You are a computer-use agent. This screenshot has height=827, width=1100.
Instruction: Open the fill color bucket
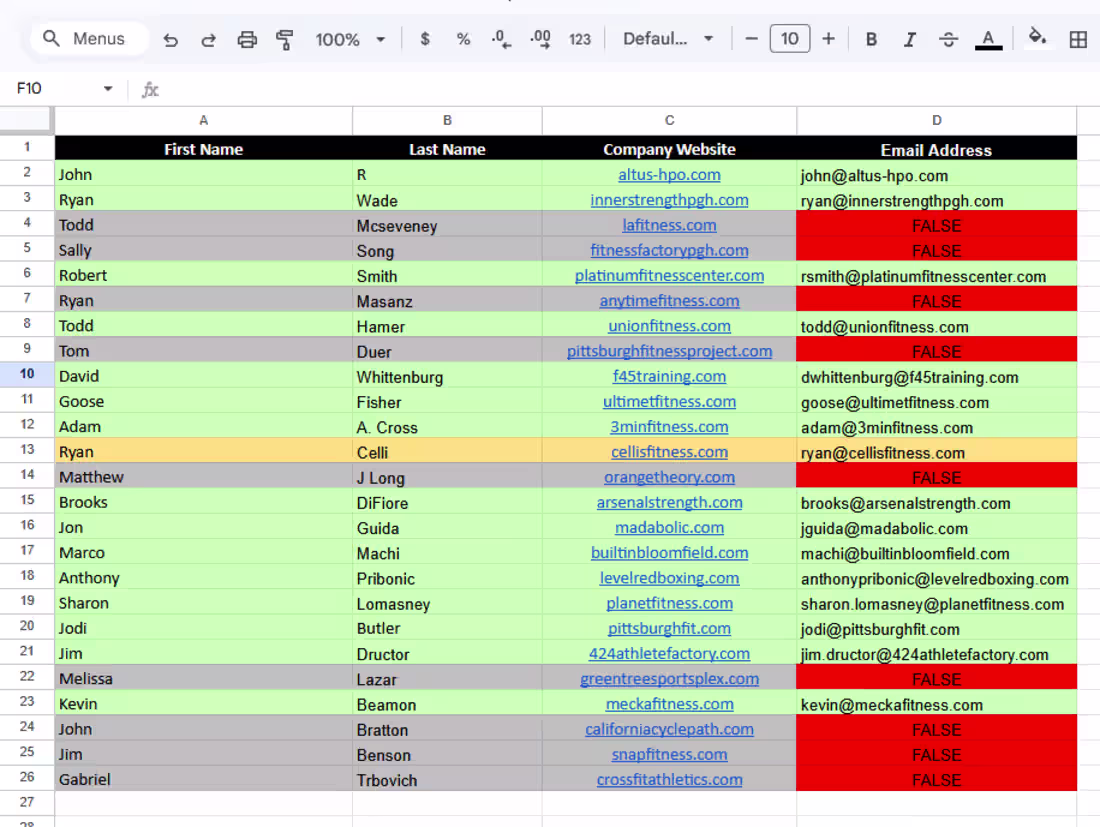pos(1037,36)
